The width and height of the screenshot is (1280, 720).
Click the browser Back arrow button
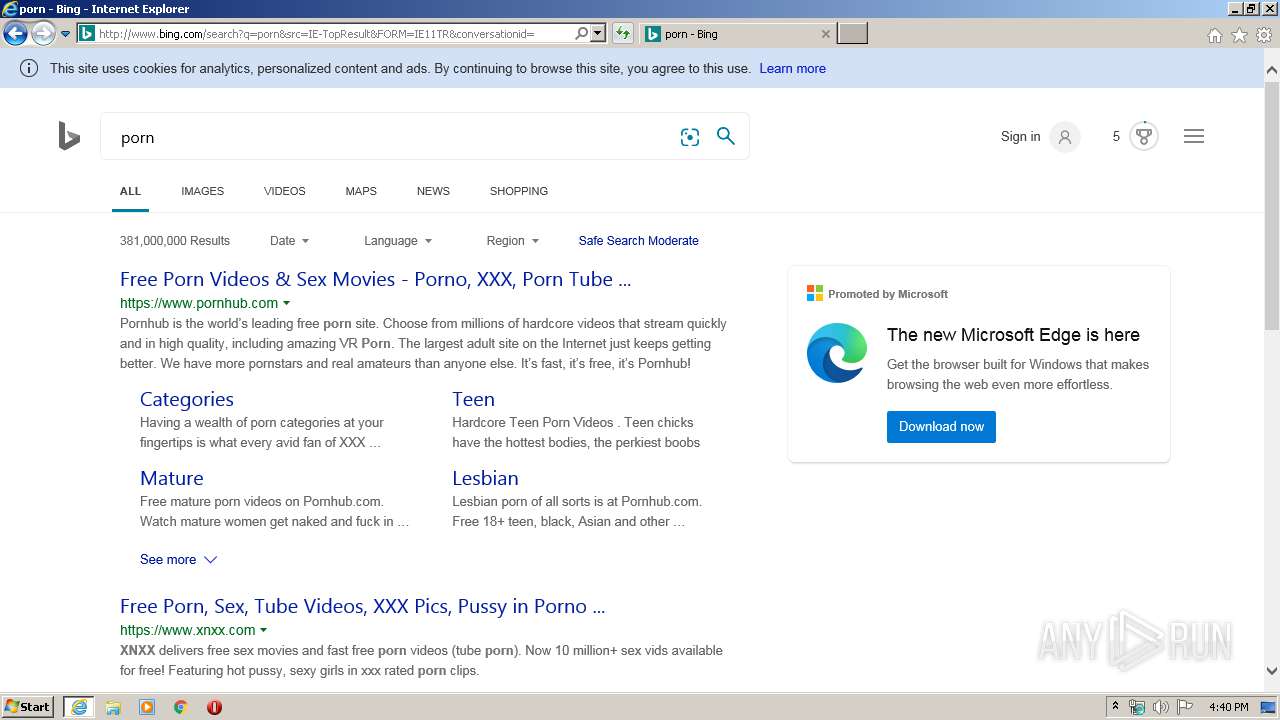click(x=15, y=34)
